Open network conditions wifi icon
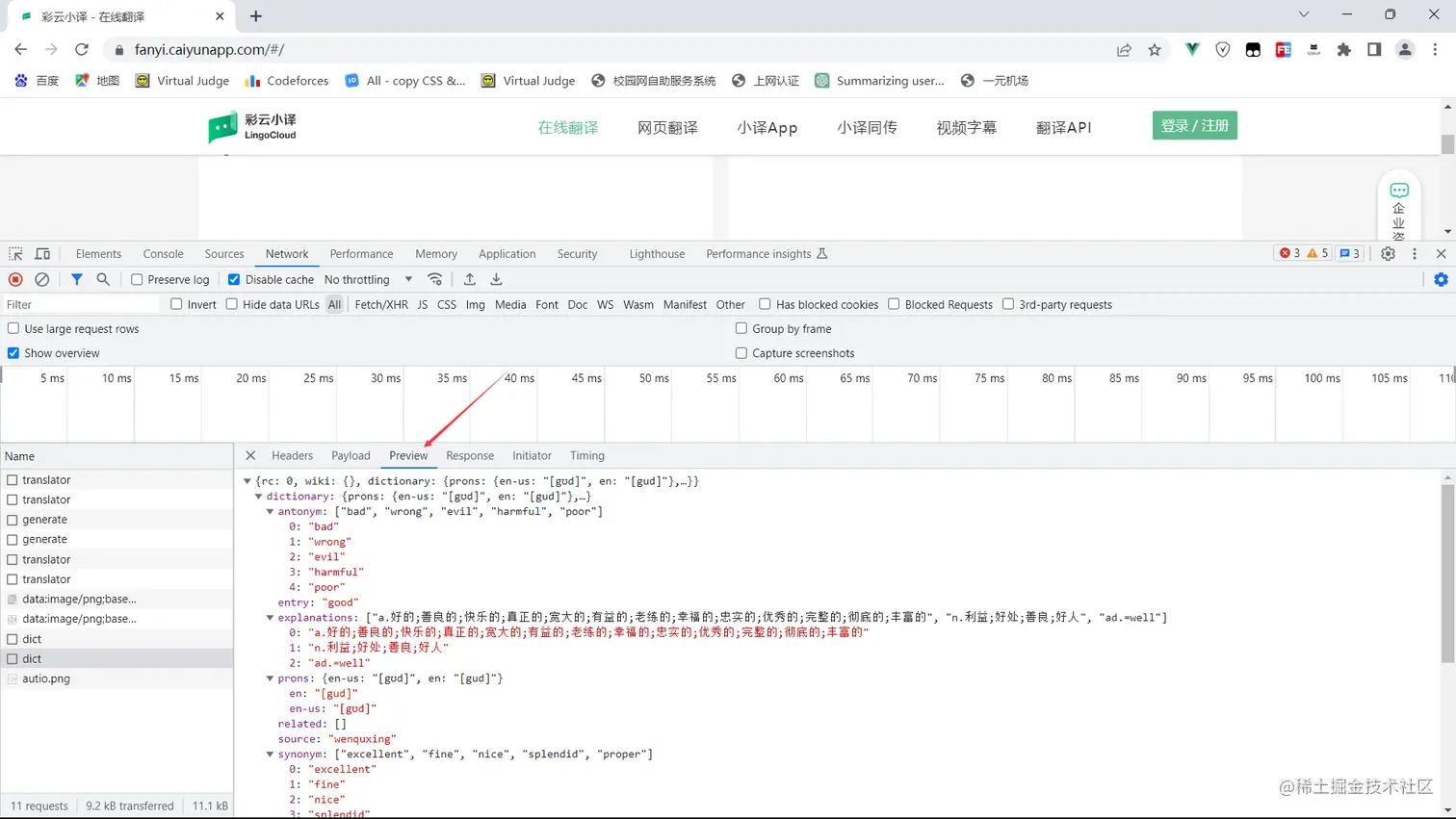This screenshot has height=819, width=1456. point(435,279)
